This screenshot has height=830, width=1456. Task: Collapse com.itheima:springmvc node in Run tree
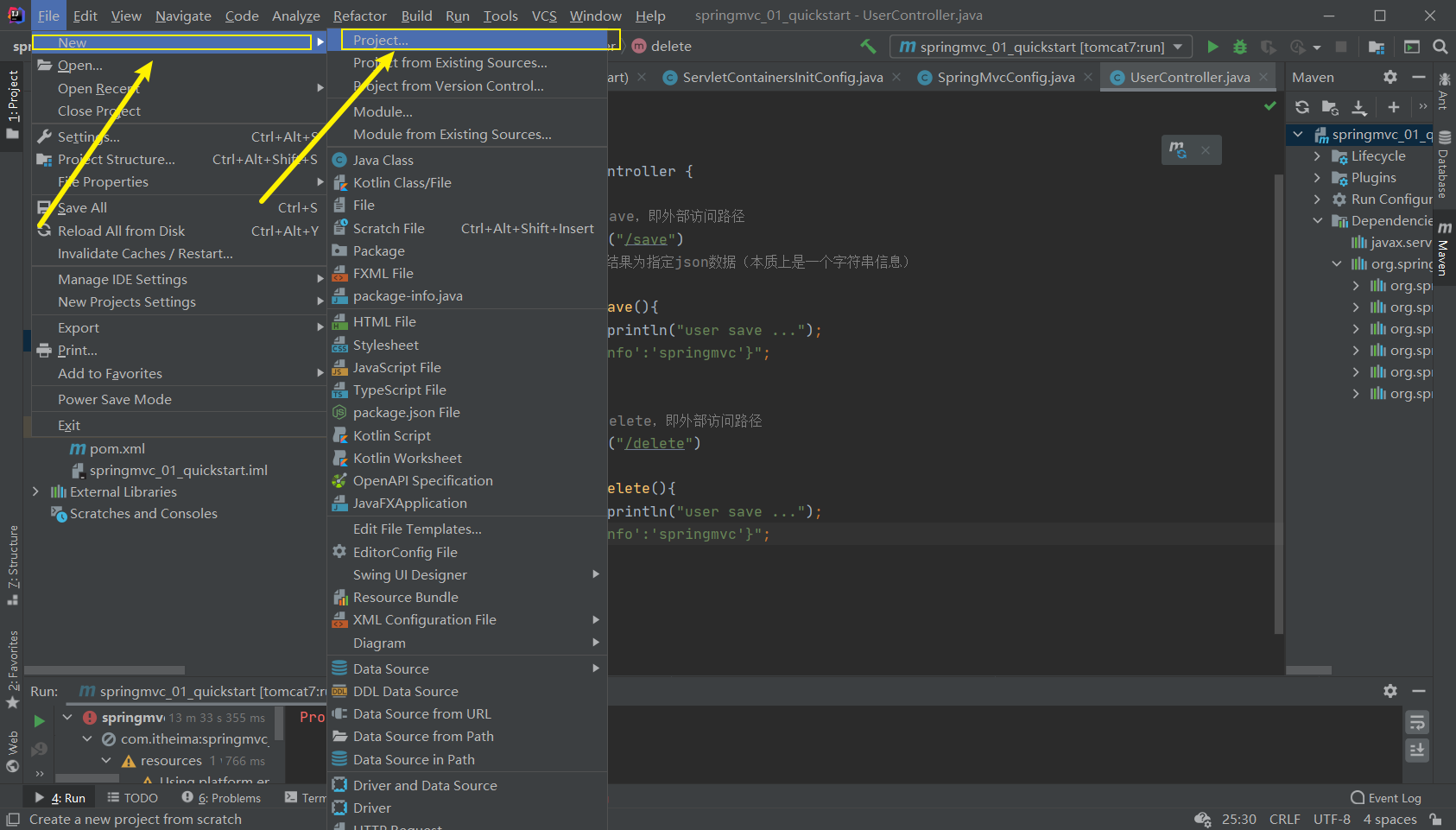[87, 739]
